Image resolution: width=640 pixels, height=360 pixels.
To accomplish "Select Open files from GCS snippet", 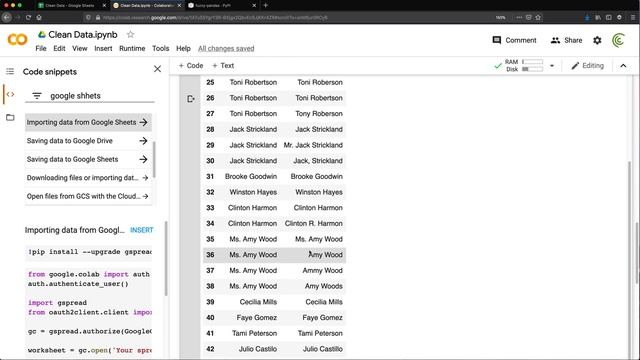I will click(88, 196).
